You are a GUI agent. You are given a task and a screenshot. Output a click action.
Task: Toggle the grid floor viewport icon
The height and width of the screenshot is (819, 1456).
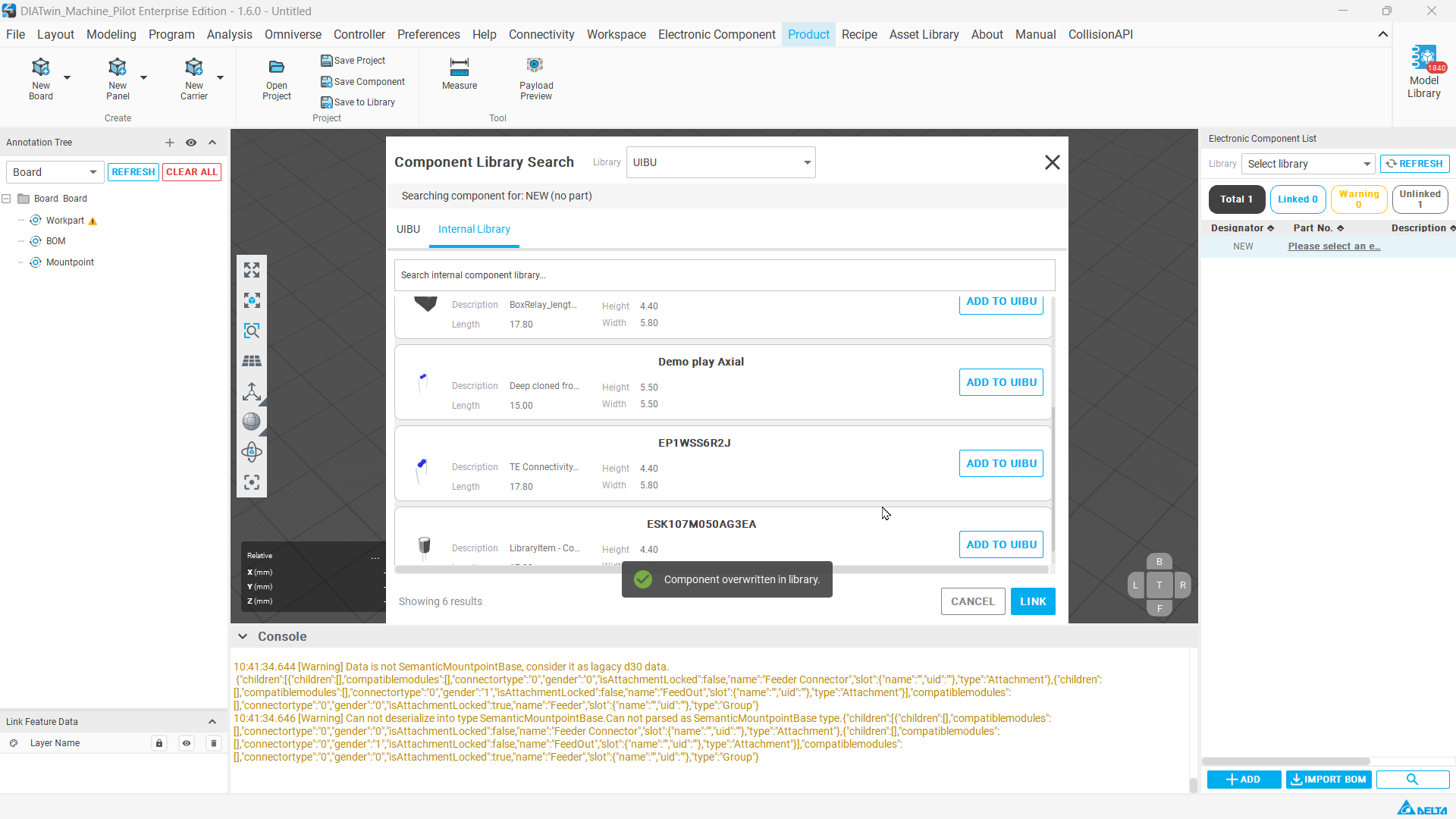pos(252,361)
